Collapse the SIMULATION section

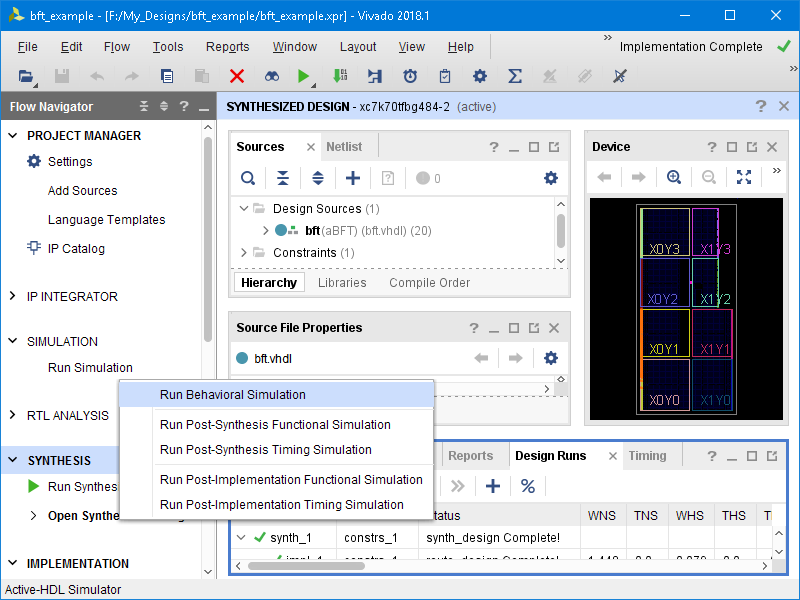pyautogui.click(x=13, y=341)
